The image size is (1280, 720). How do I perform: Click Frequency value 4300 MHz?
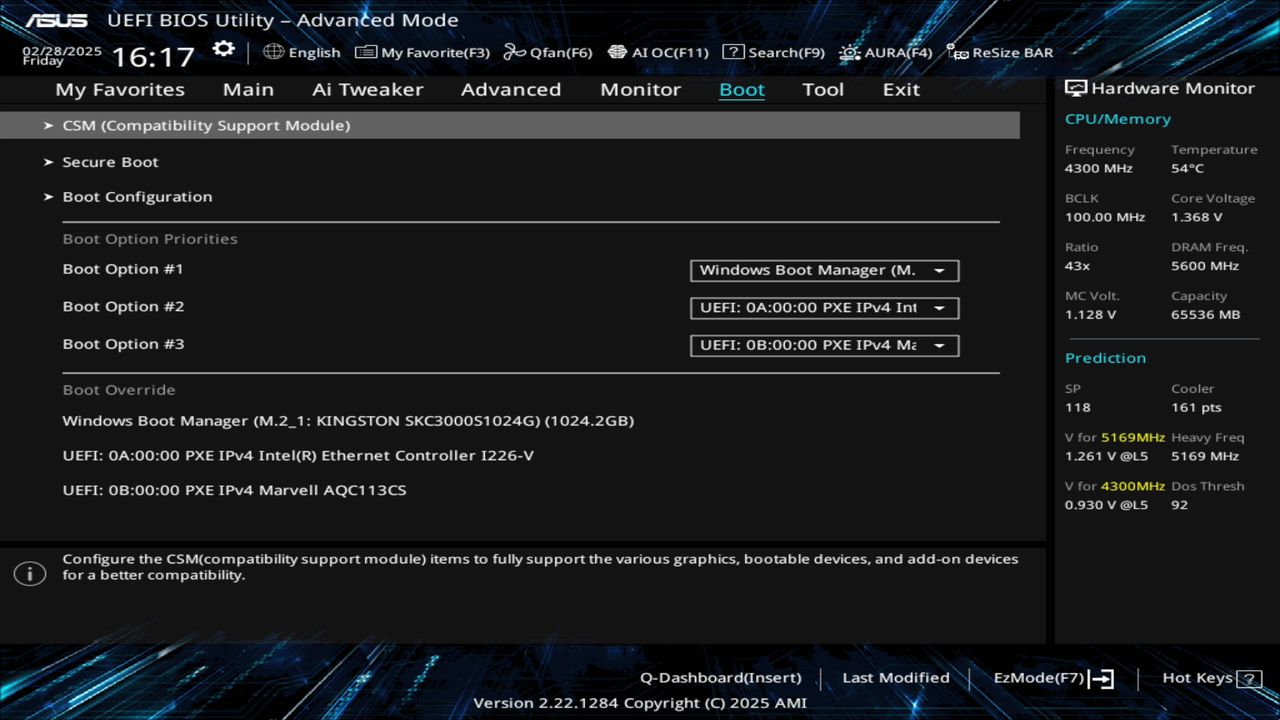pyautogui.click(x=1098, y=168)
